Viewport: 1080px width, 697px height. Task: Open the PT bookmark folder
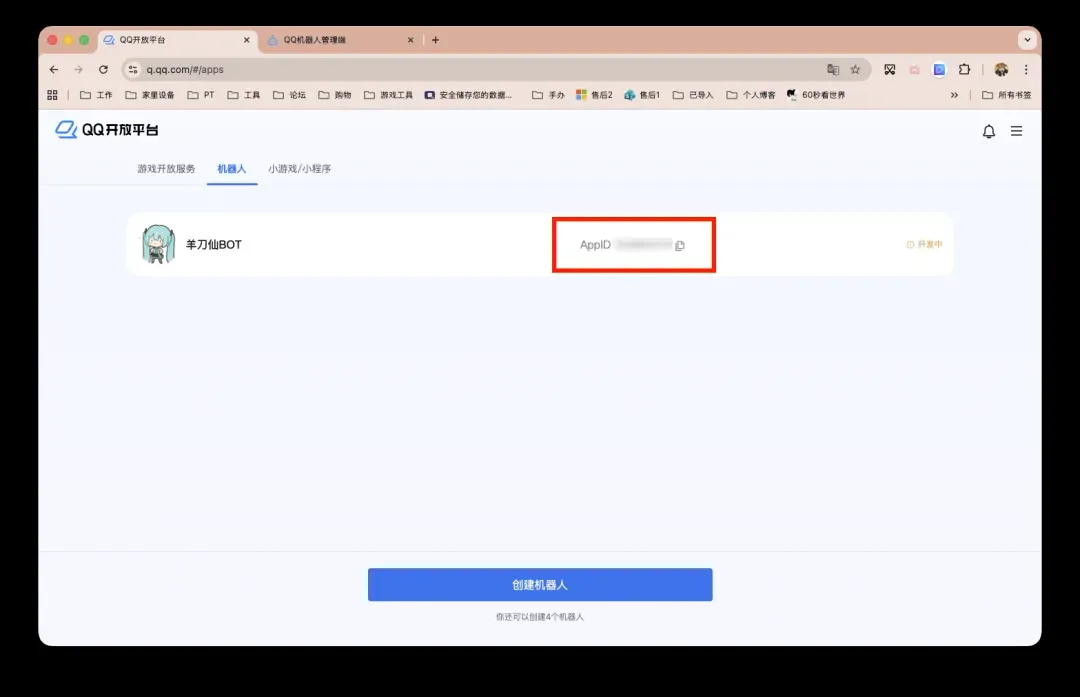point(201,95)
